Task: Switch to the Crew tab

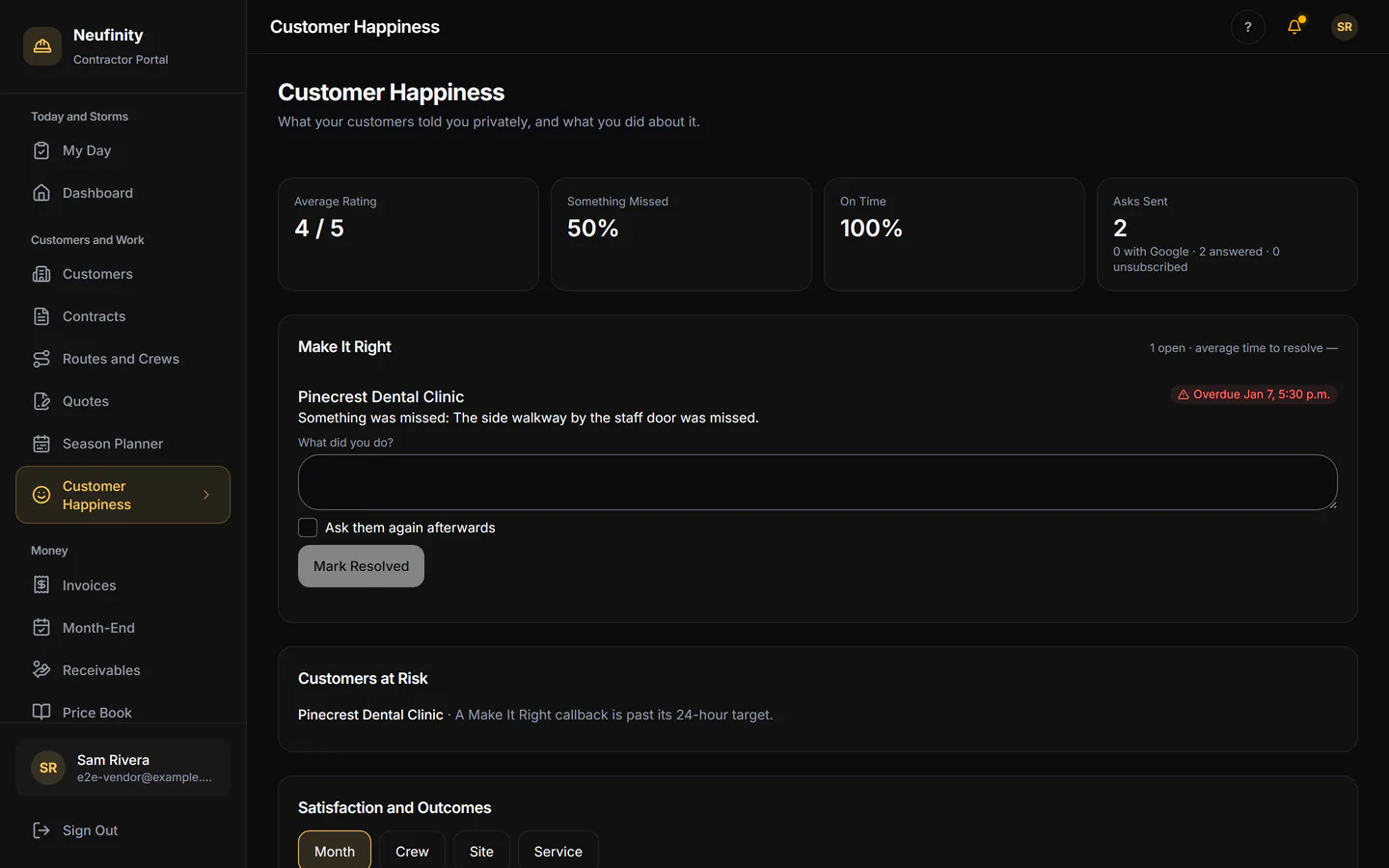Action: (412, 852)
